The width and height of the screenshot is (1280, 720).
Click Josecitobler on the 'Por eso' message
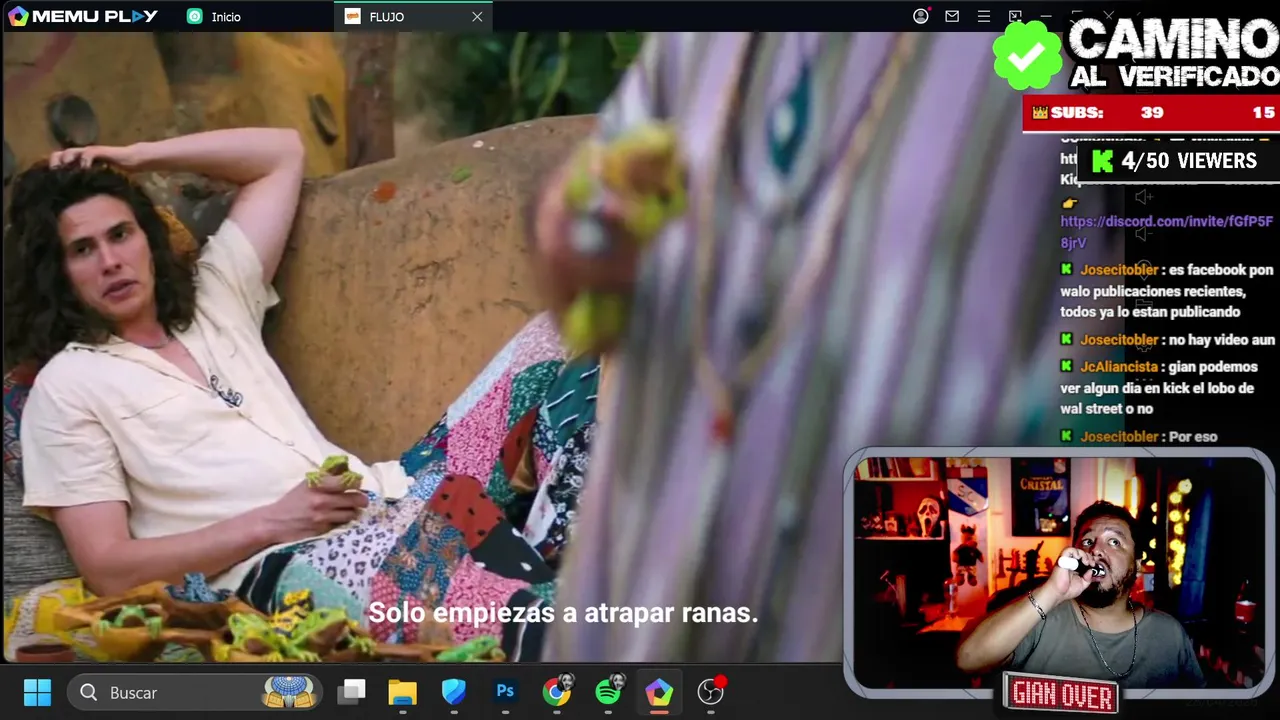tap(1119, 437)
